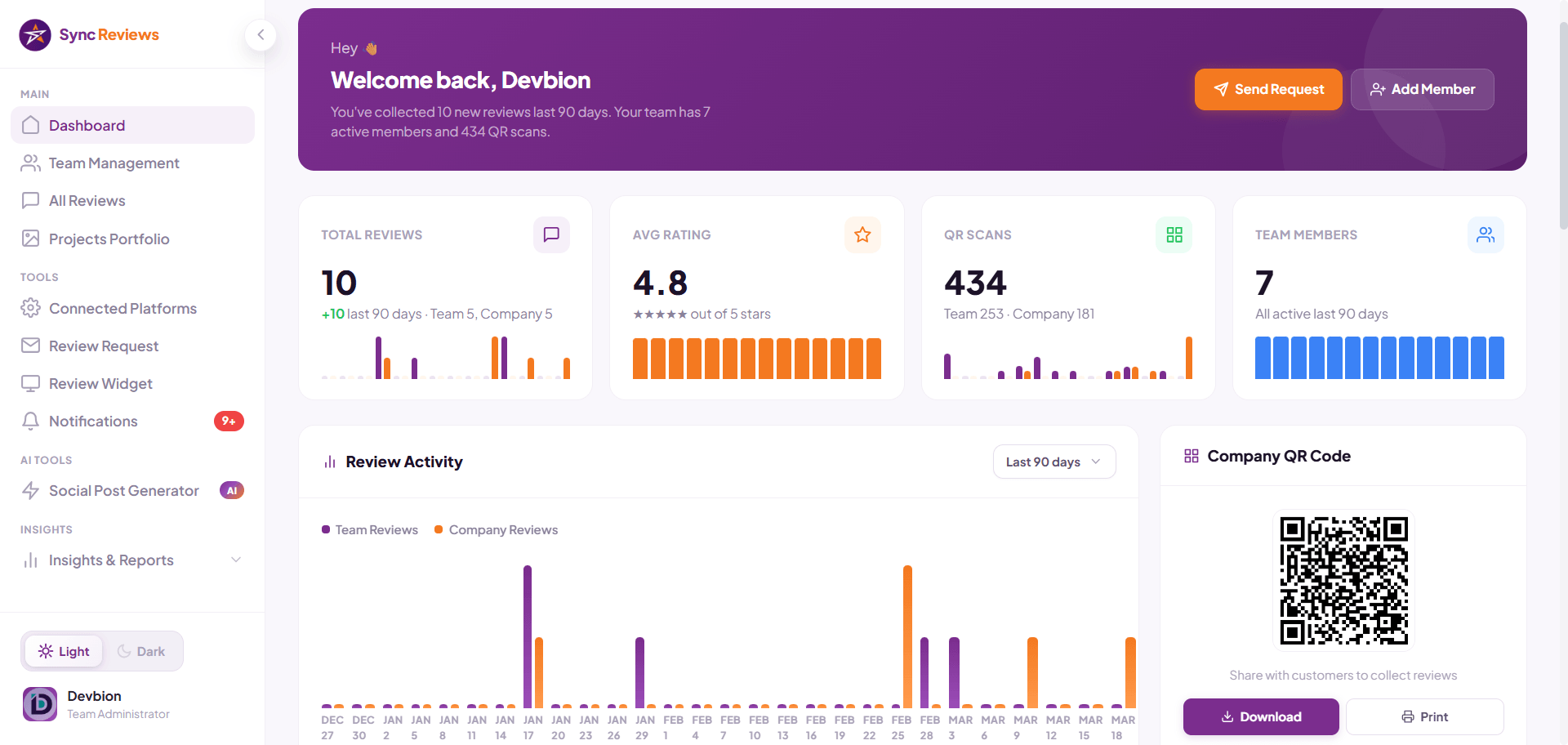Click the Team Members people icon
This screenshot has height=745, width=1568.
tap(1486, 234)
